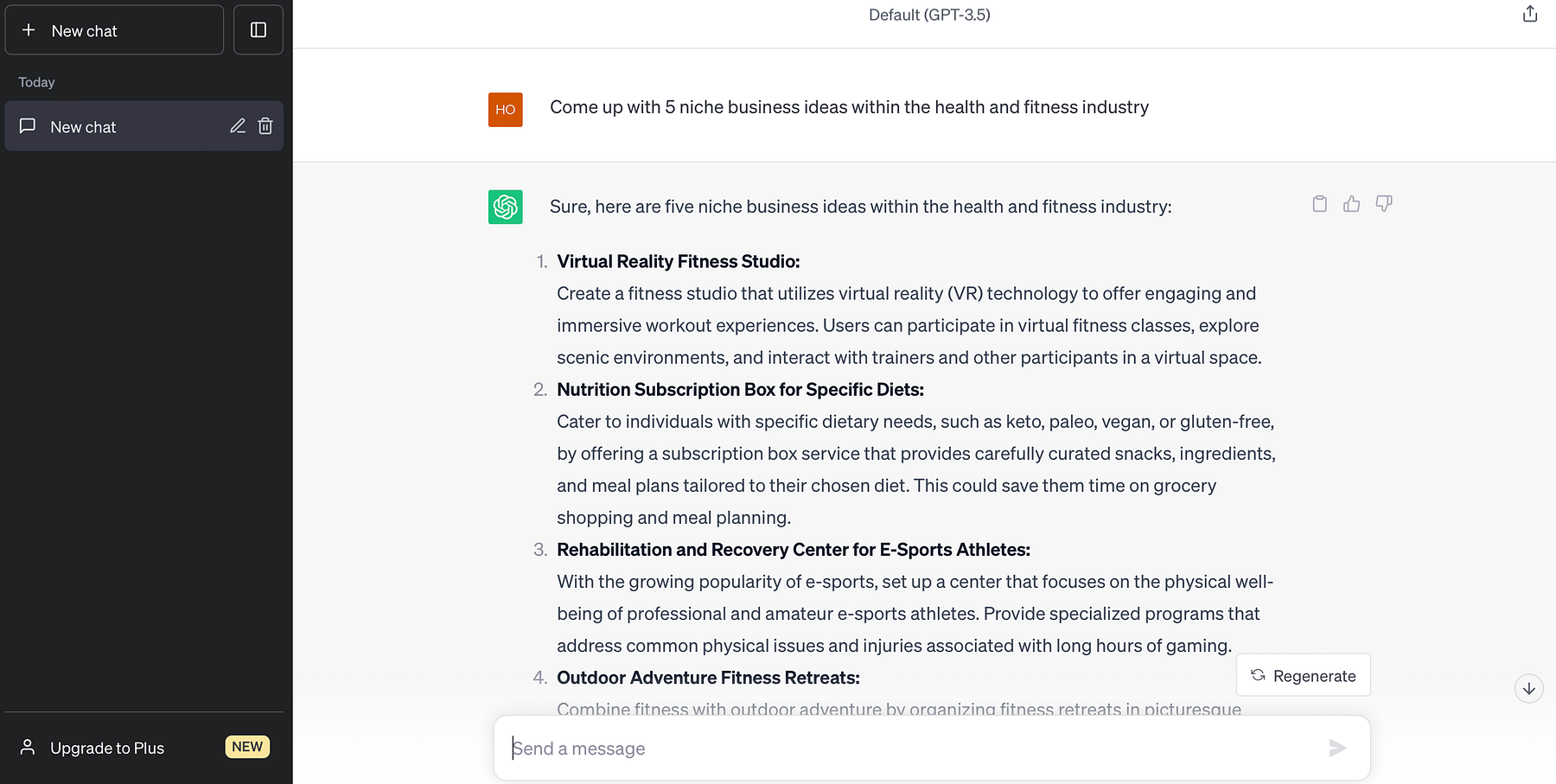Click Regenerate to get a new response

pyautogui.click(x=1303, y=675)
